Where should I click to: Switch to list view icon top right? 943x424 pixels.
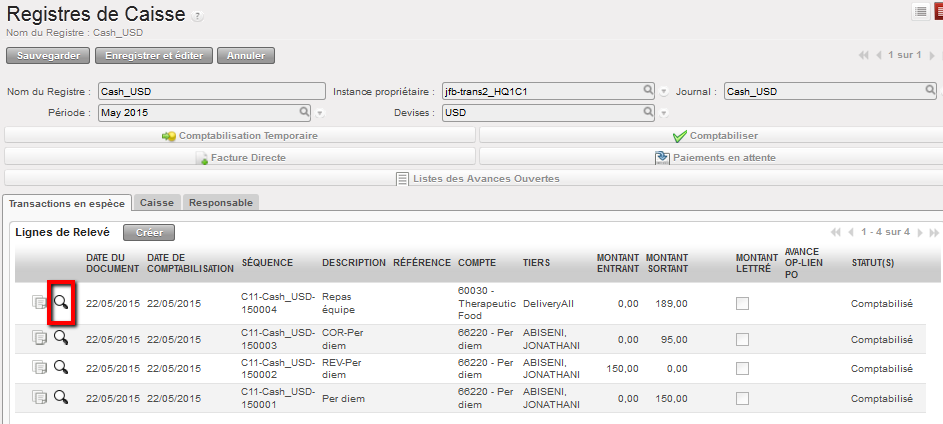[x=919, y=11]
